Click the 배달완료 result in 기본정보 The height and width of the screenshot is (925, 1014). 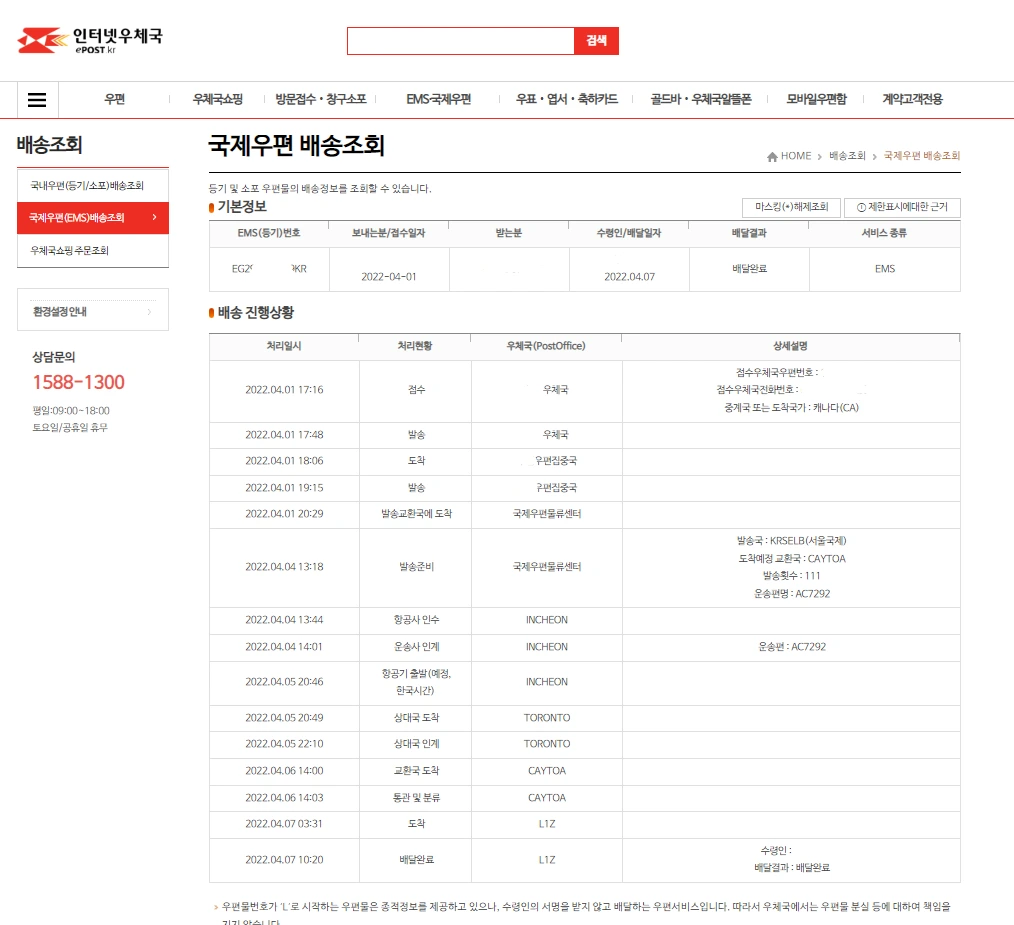750,268
